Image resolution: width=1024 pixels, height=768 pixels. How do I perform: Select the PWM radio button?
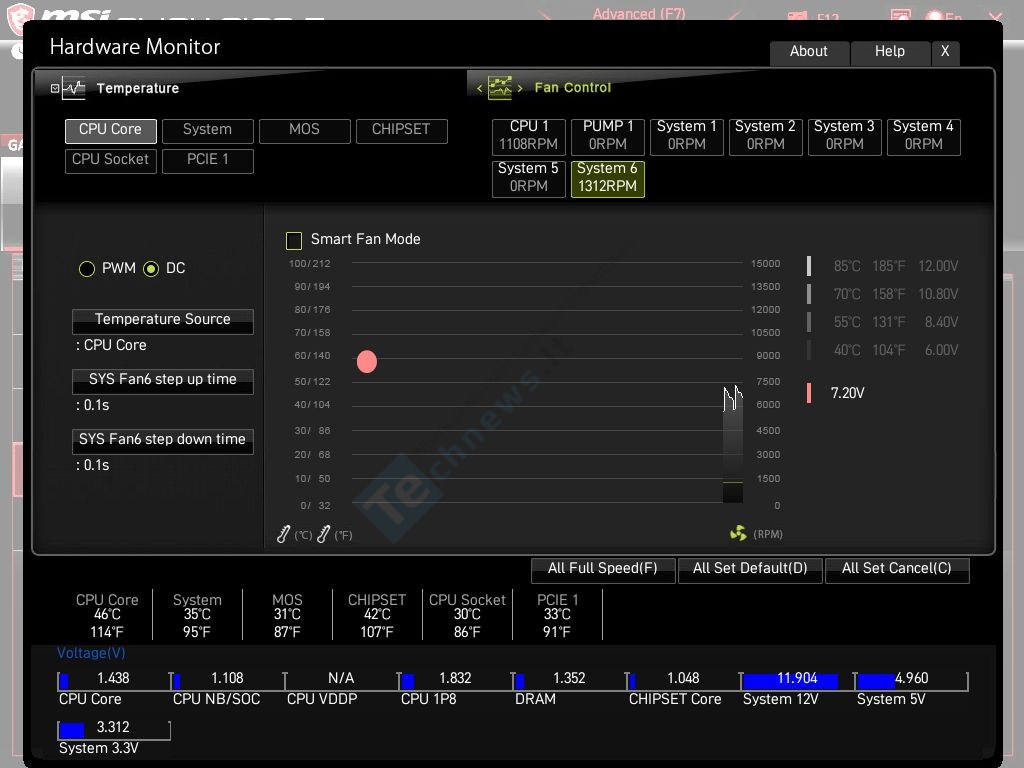point(87,268)
